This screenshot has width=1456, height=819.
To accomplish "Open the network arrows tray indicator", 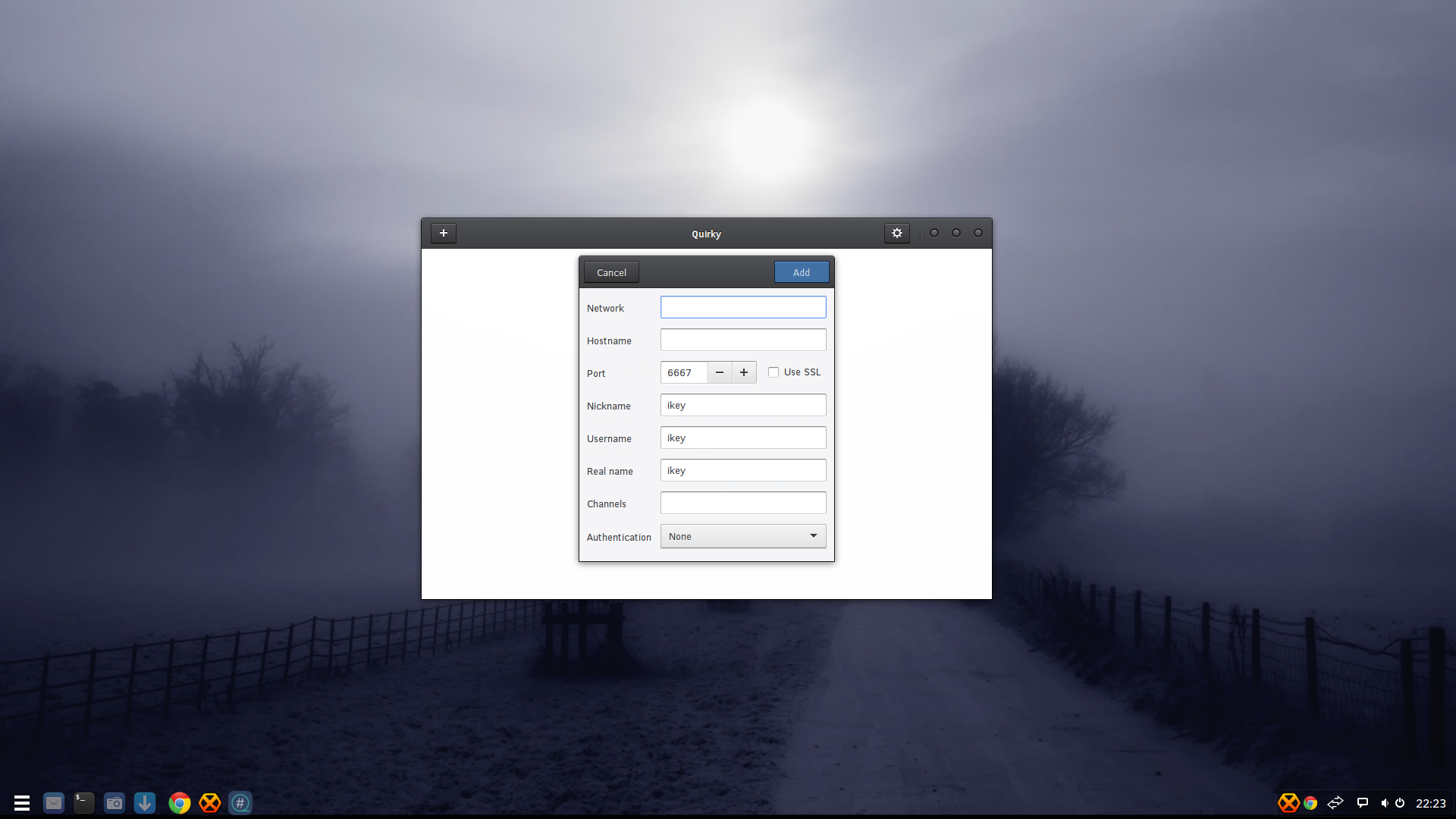I will pos(1335,802).
